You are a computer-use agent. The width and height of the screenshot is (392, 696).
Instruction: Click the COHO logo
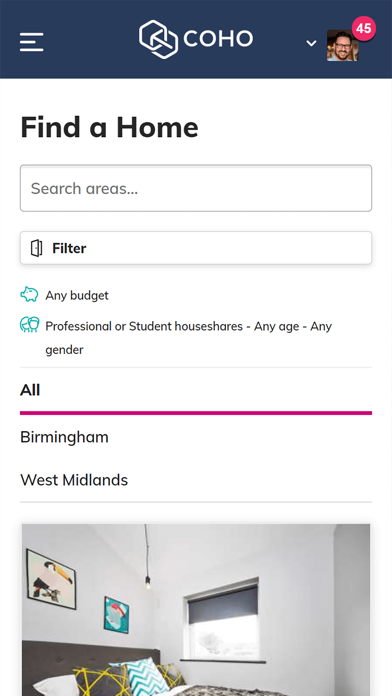point(196,39)
